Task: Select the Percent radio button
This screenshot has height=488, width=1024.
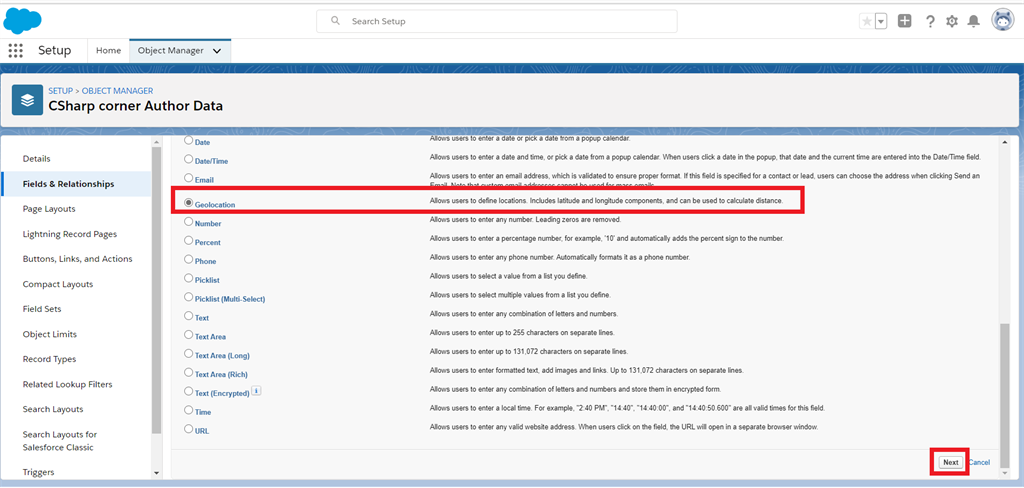Action: coord(189,240)
